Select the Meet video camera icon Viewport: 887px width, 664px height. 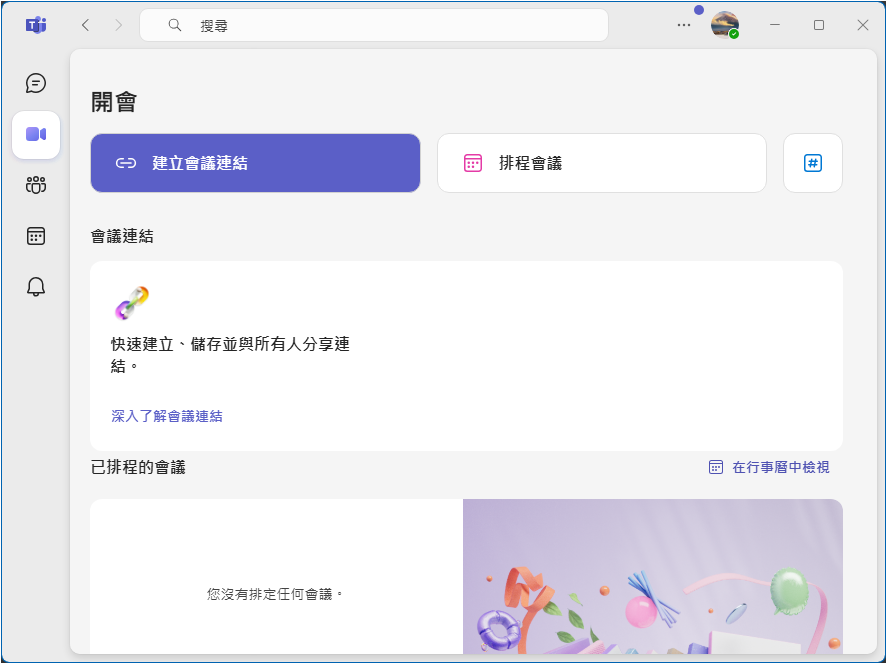coord(36,134)
